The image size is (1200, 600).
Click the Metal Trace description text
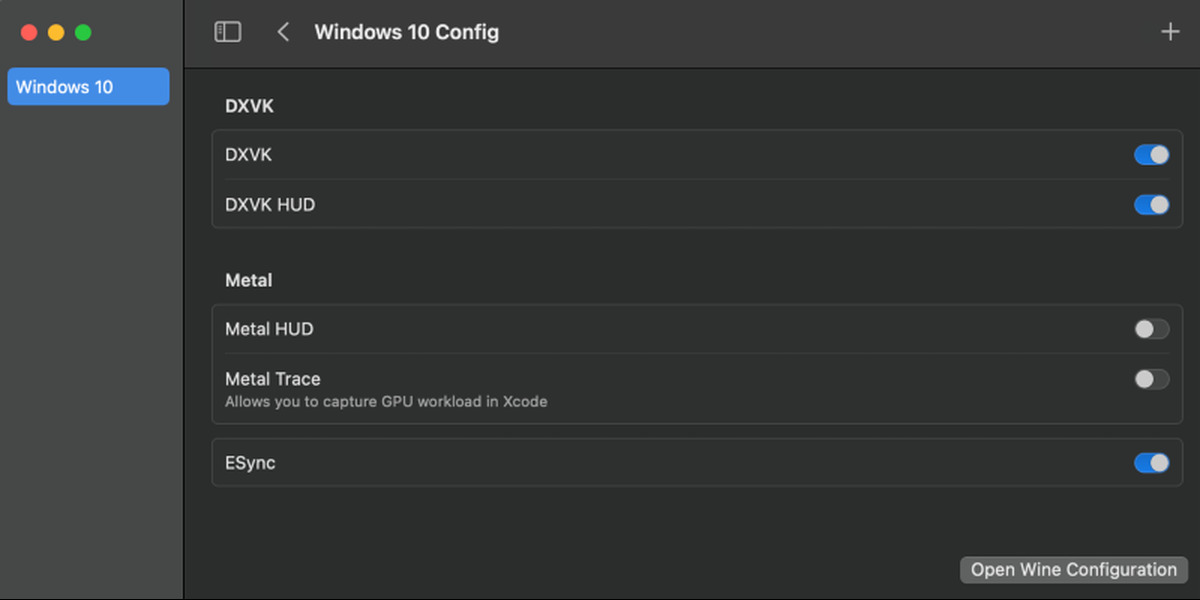(386, 402)
